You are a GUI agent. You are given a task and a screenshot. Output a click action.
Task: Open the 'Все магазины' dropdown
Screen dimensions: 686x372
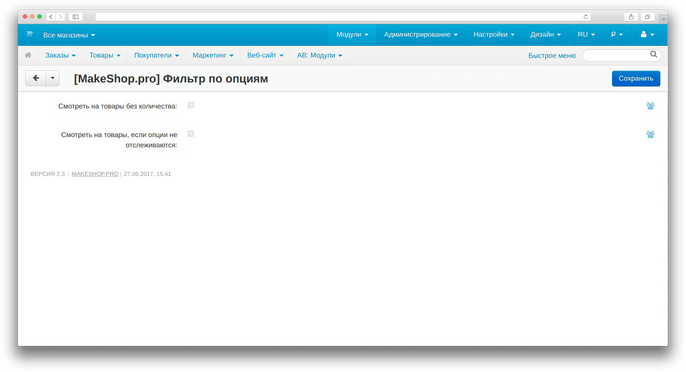[x=69, y=35]
